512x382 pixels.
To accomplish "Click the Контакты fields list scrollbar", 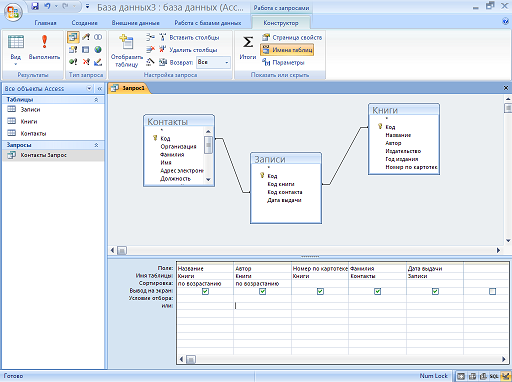I will pyautogui.click(x=208, y=155).
